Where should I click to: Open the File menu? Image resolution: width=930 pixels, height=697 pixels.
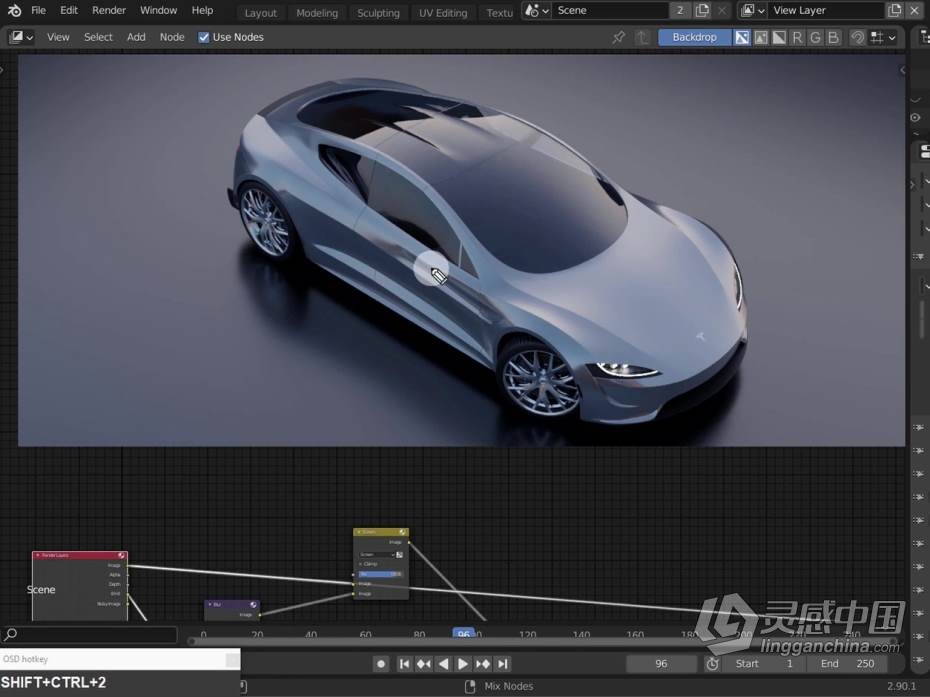click(39, 10)
